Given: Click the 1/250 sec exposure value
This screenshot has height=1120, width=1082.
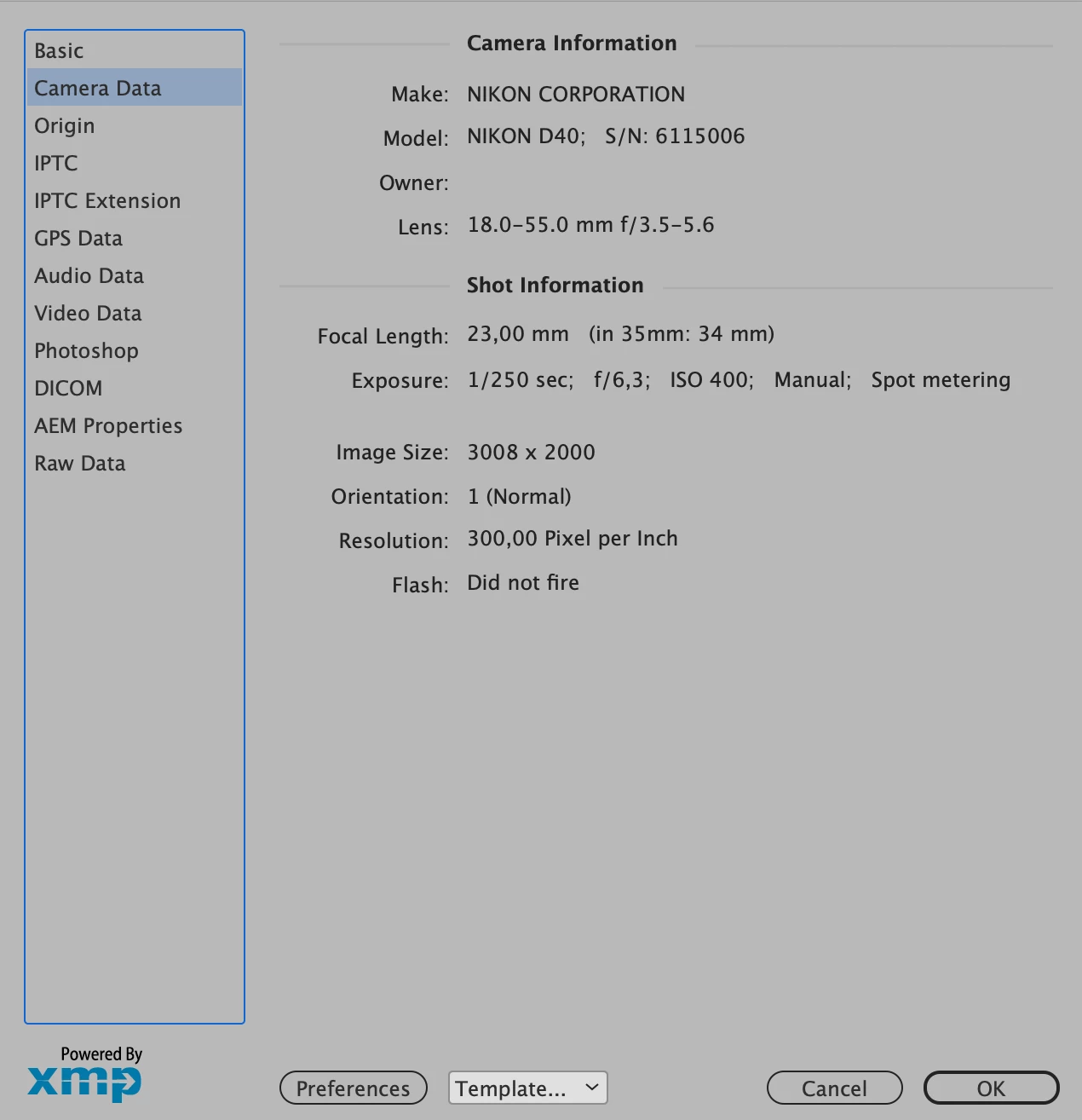Looking at the screenshot, I should (x=520, y=380).
